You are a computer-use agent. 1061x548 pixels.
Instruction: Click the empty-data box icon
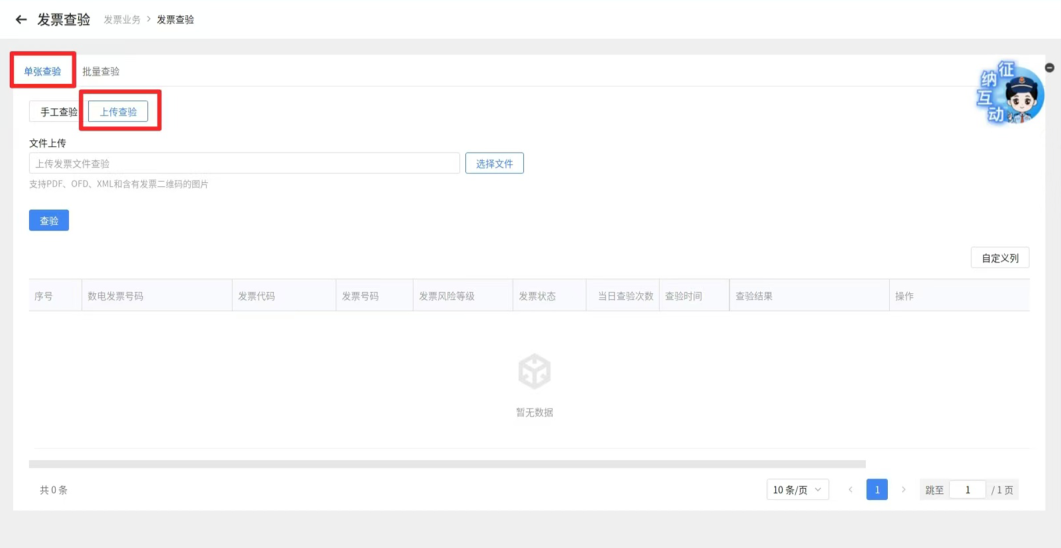tap(534, 371)
